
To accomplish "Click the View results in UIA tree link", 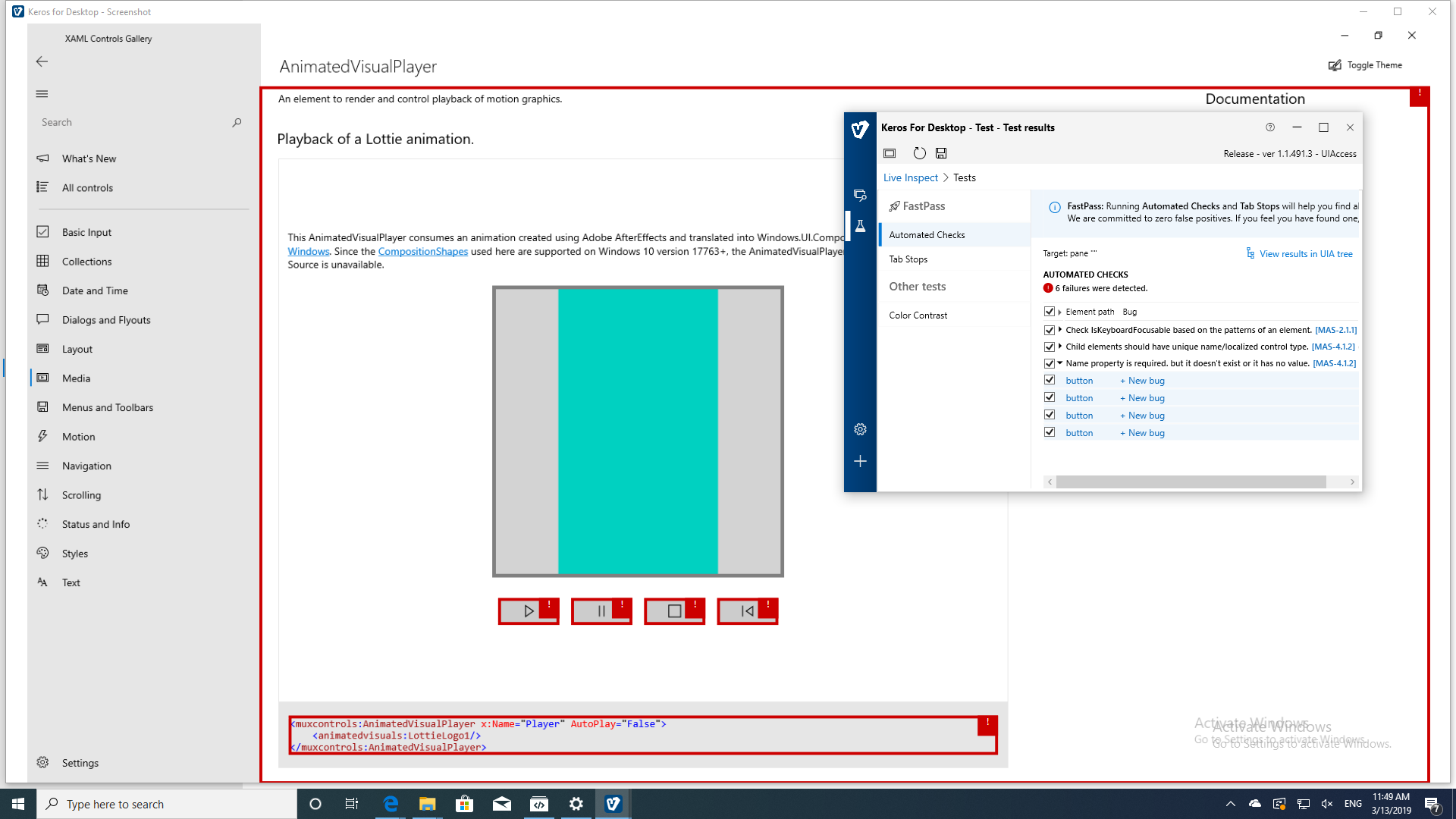I will coord(1306,253).
